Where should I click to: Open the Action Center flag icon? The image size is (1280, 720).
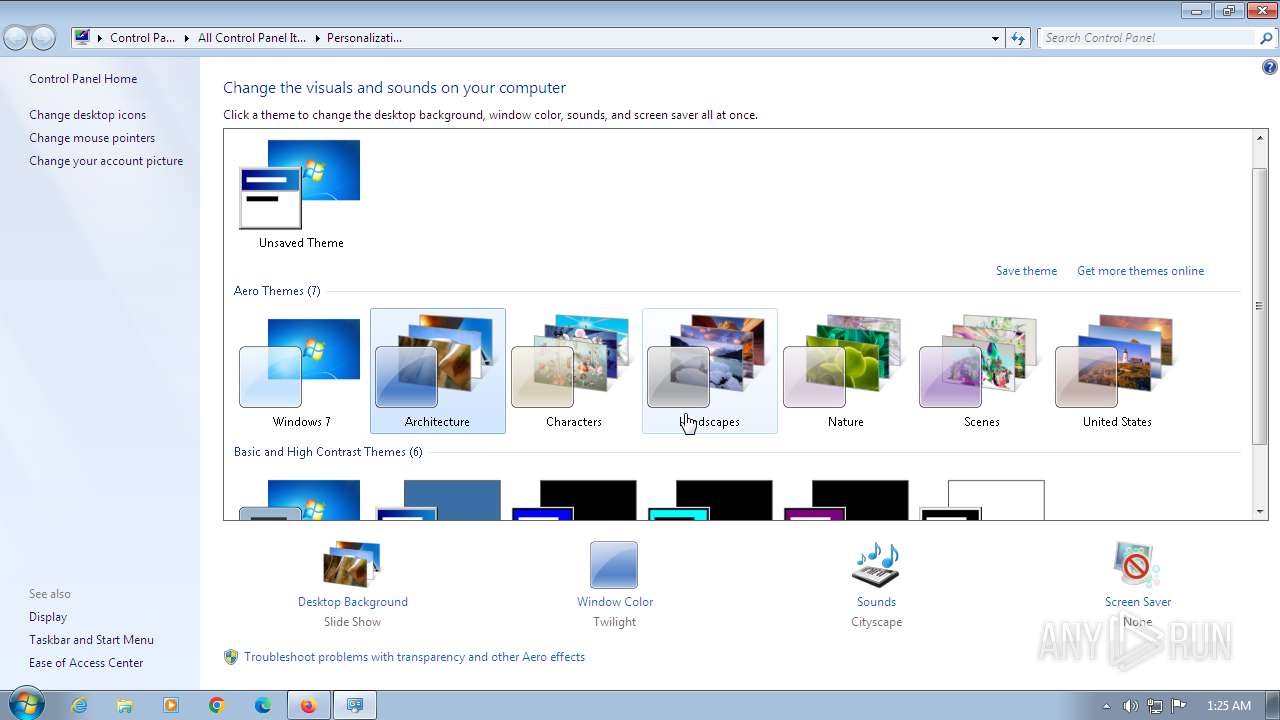coord(1179,706)
